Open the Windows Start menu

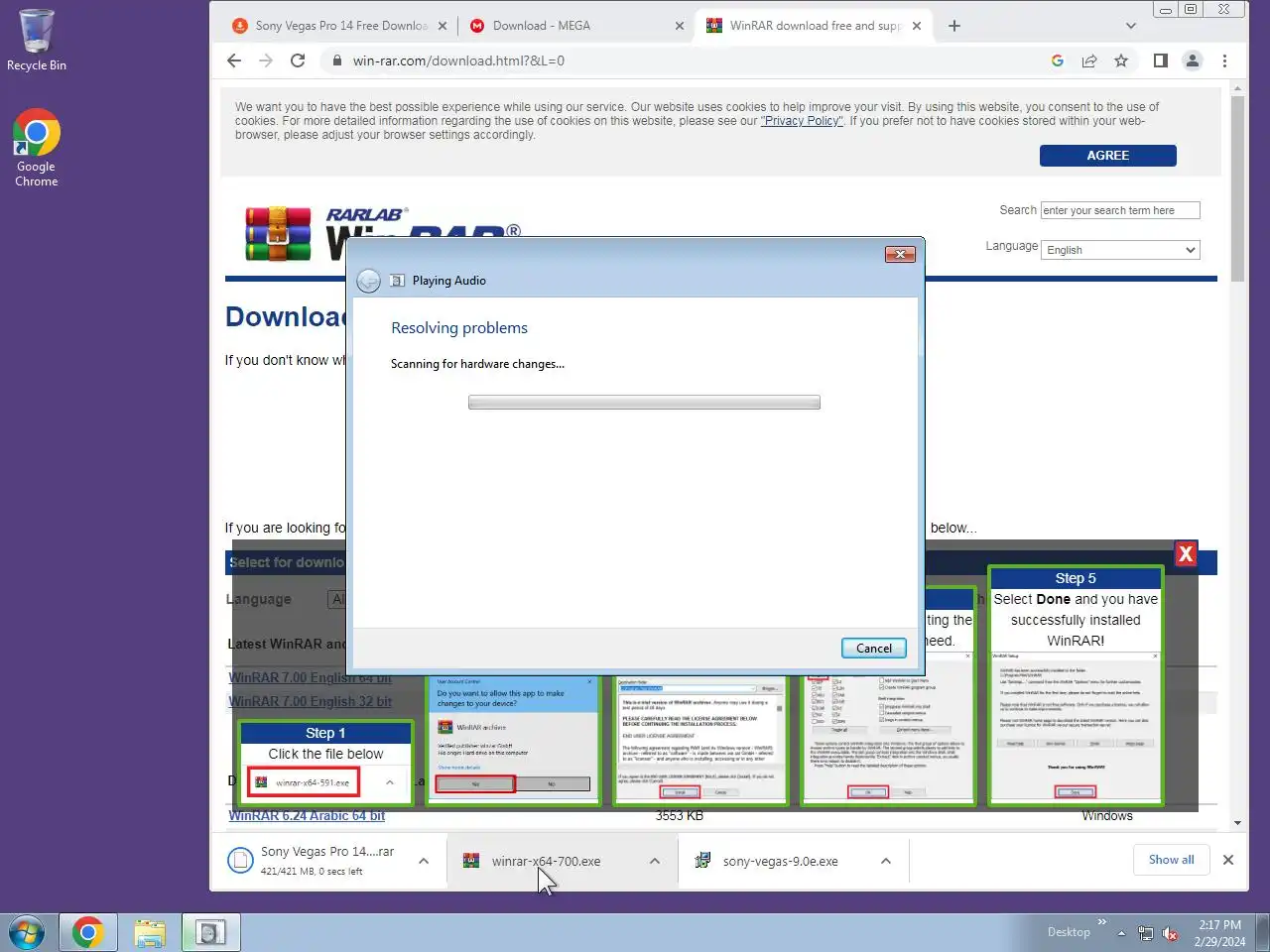pos(26,933)
